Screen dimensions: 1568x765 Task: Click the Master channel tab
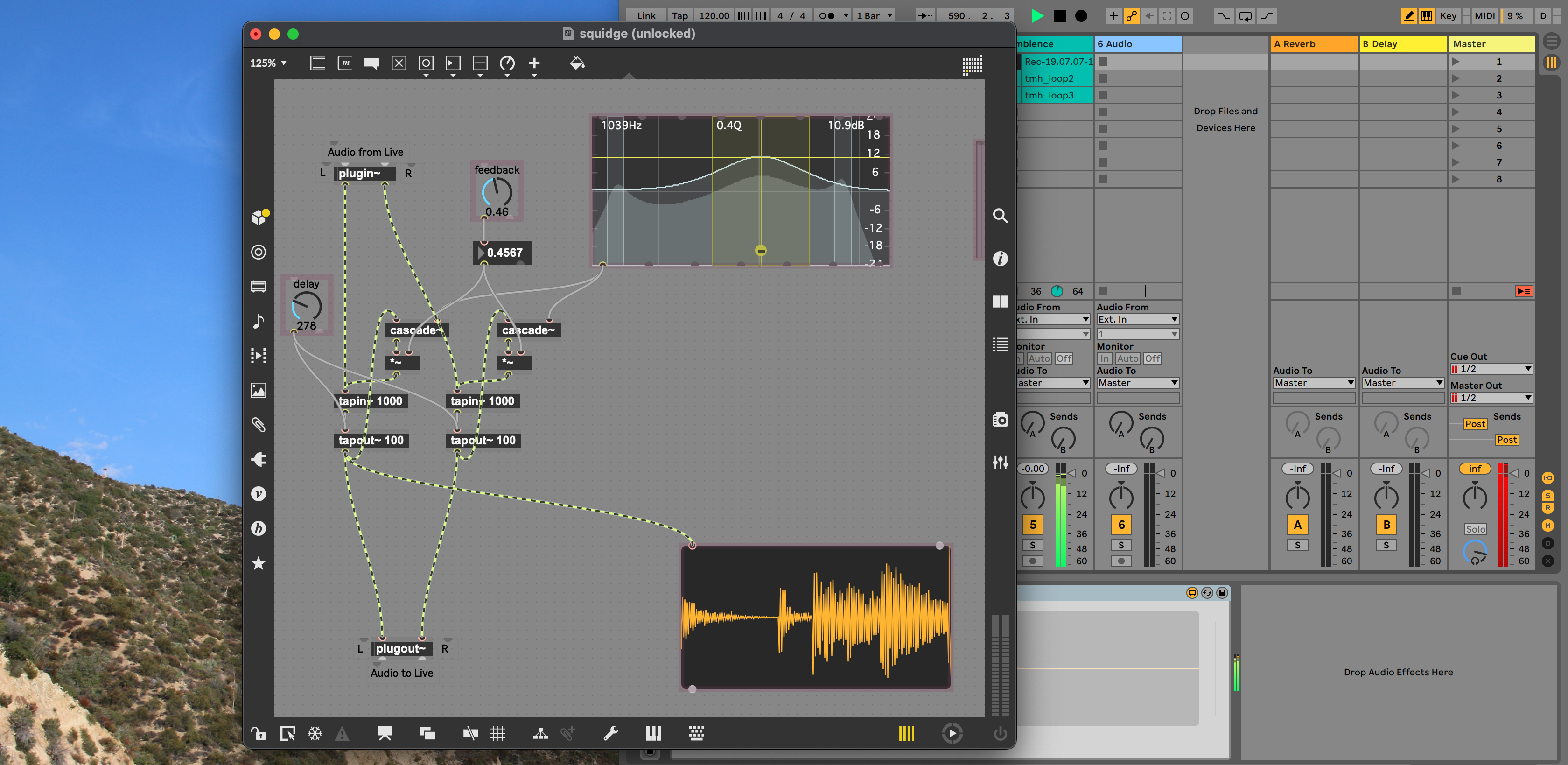point(1490,44)
